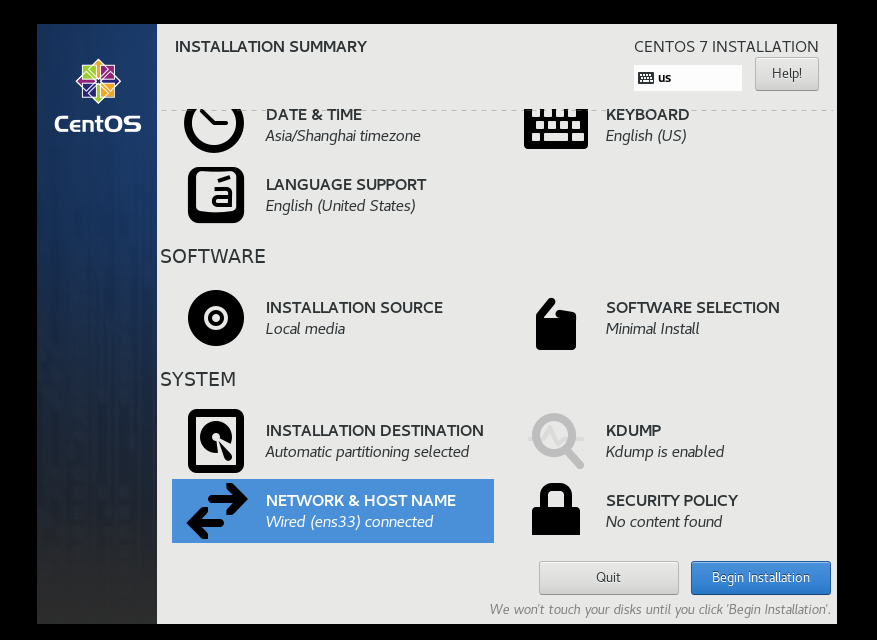The height and width of the screenshot is (640, 877).
Task: Select NETWORK & HOST NAME heading
Action: (361, 501)
